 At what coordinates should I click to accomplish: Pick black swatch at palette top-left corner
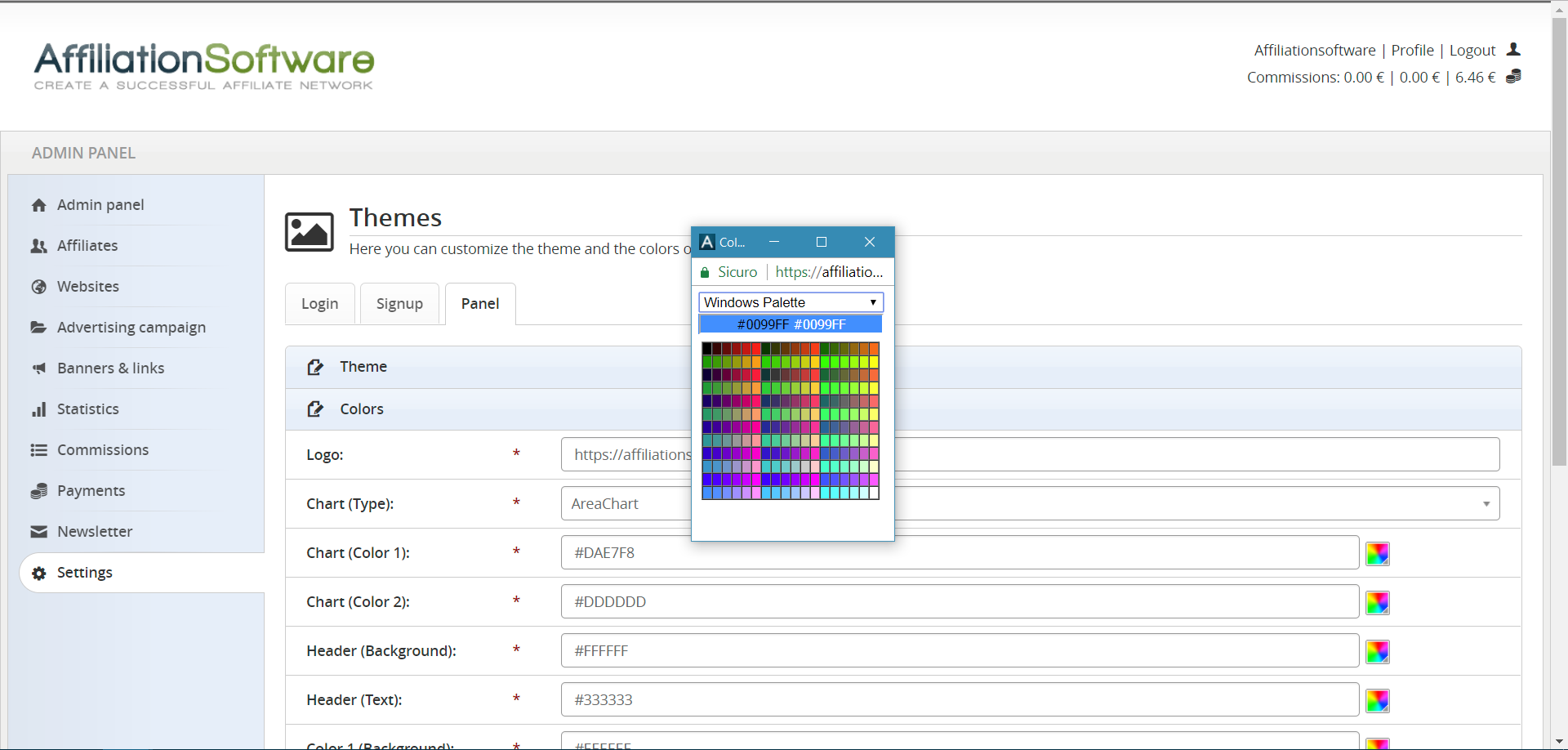(707, 349)
